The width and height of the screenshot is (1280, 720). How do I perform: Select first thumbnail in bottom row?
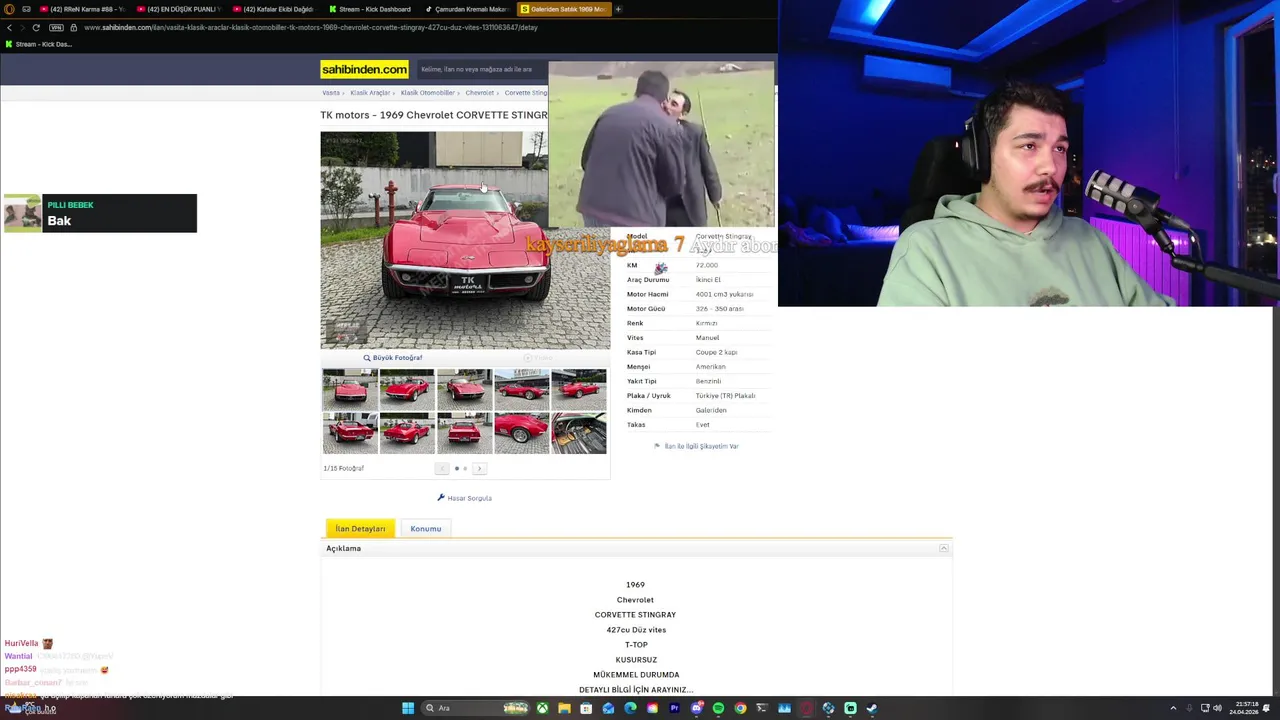coord(350,433)
